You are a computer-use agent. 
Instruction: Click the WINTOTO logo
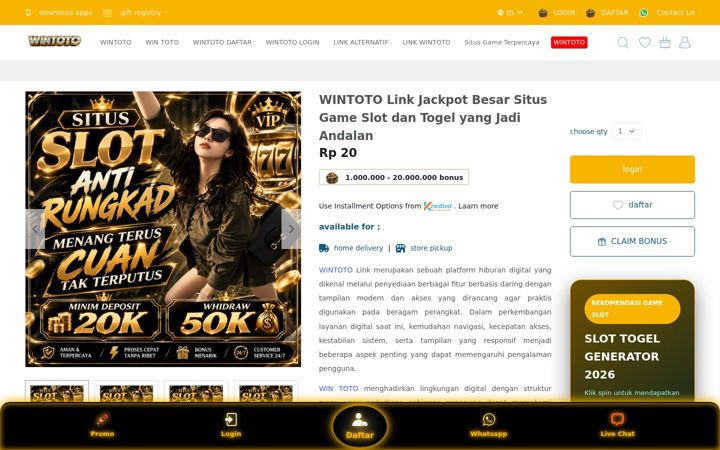tap(54, 41)
